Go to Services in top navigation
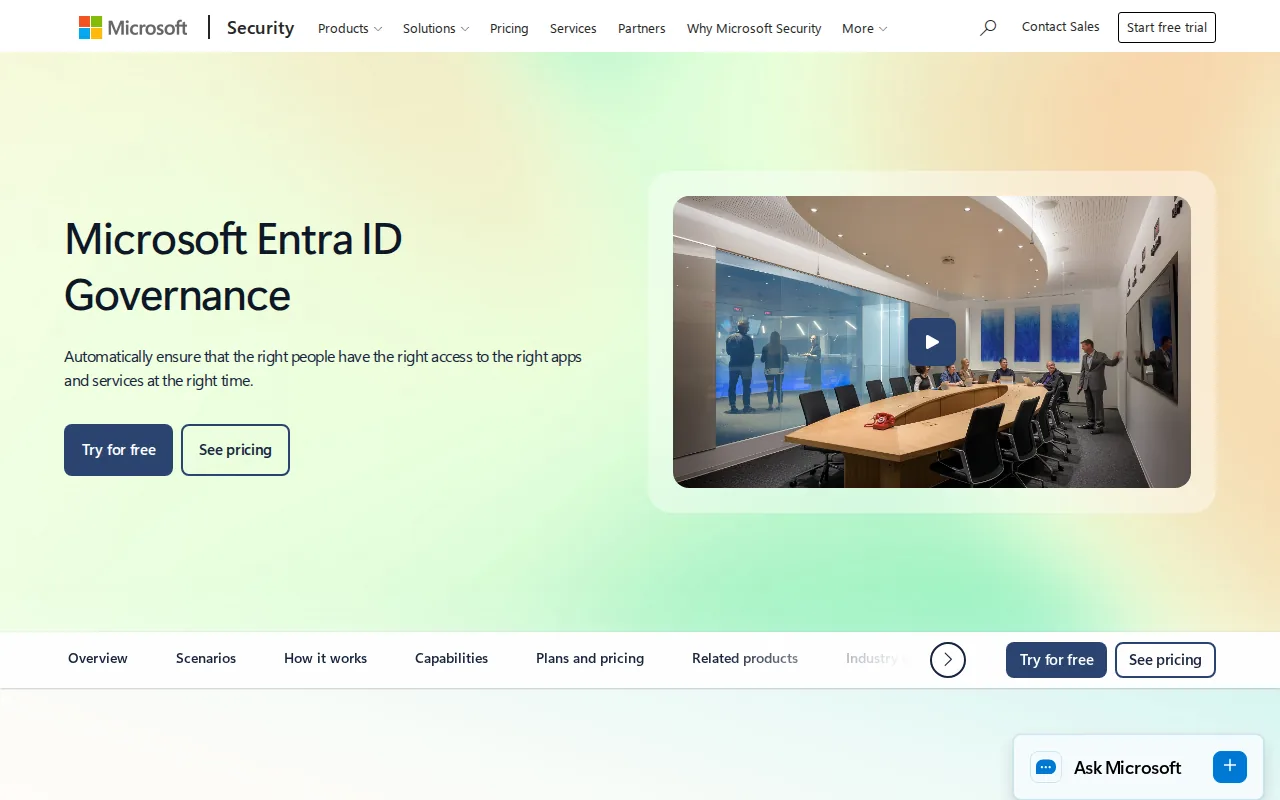The height and width of the screenshot is (800, 1280). (573, 28)
